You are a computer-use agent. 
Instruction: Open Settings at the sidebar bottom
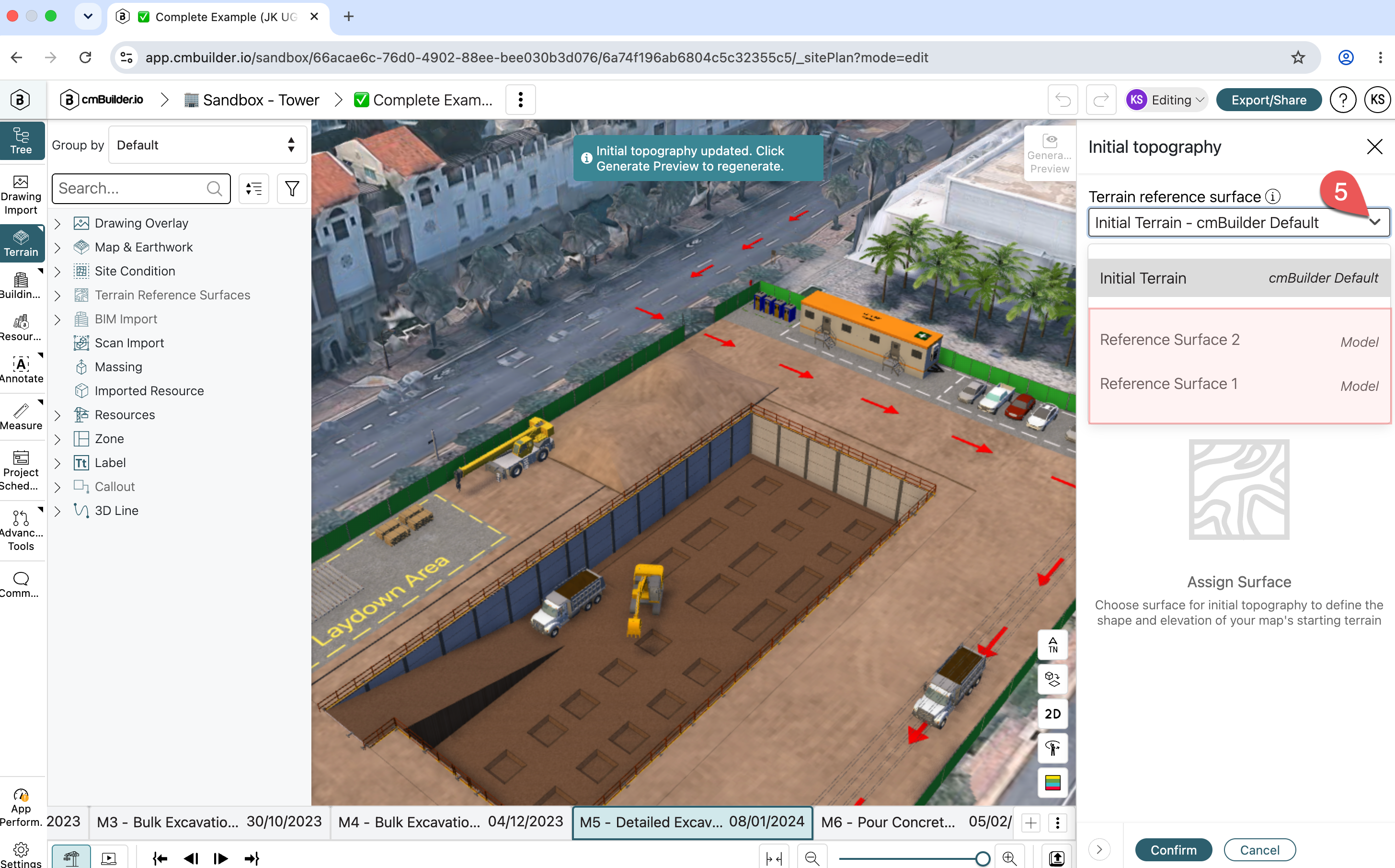coord(21,855)
